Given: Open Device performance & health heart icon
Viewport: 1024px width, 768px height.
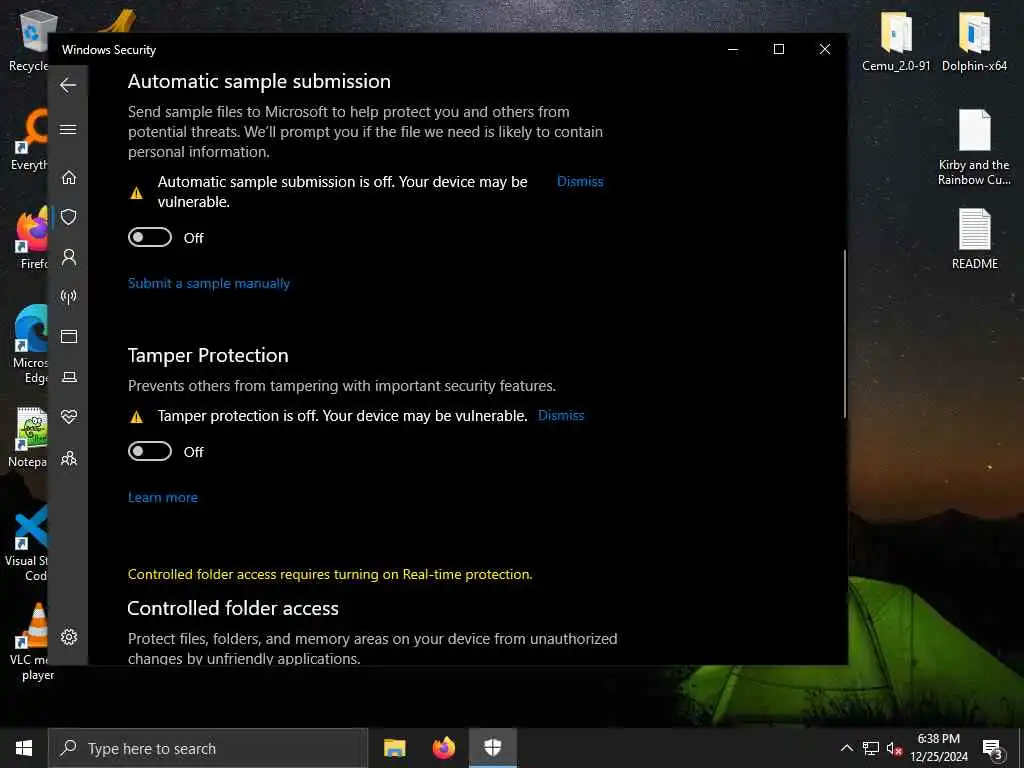Looking at the screenshot, I should pos(69,416).
